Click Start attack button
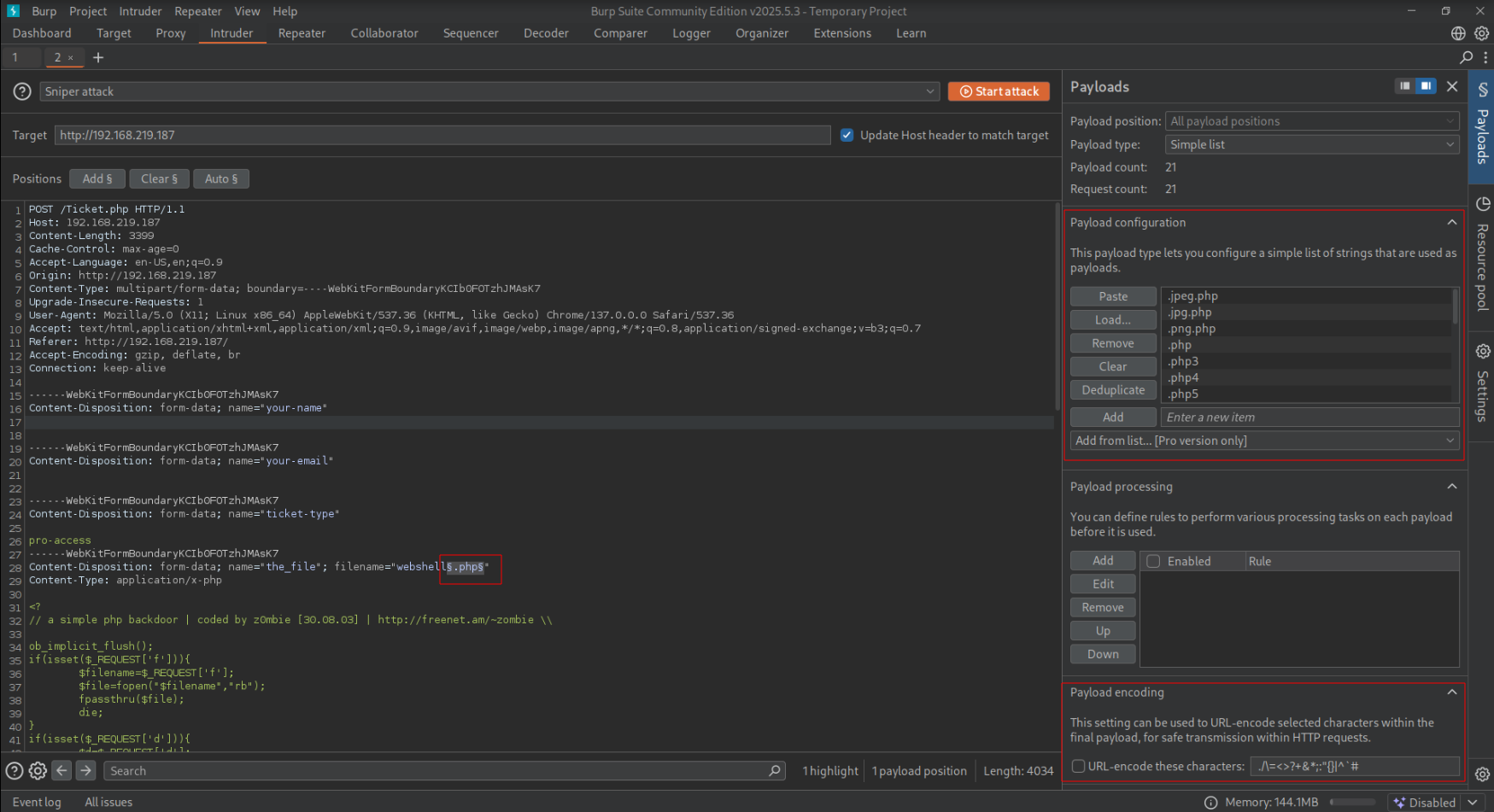 pyautogui.click(x=999, y=91)
